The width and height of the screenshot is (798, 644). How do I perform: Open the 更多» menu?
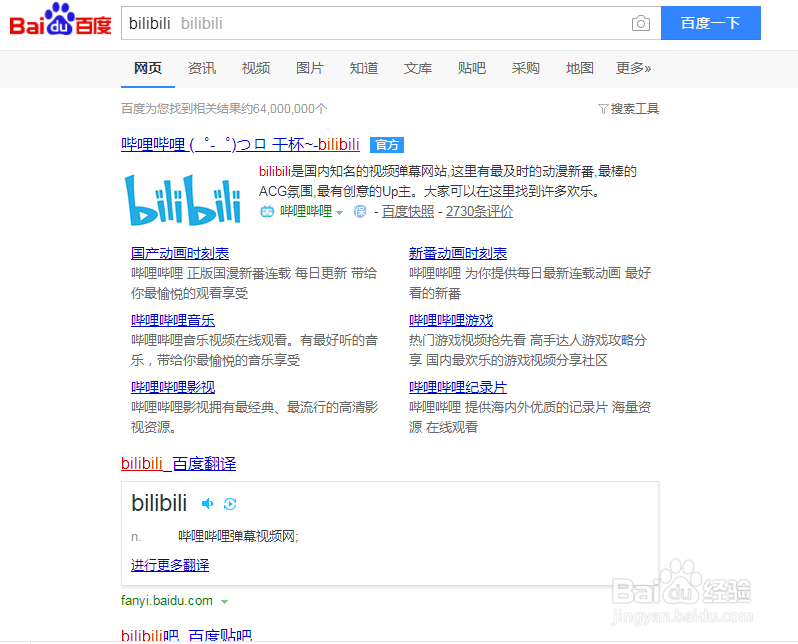click(x=633, y=68)
